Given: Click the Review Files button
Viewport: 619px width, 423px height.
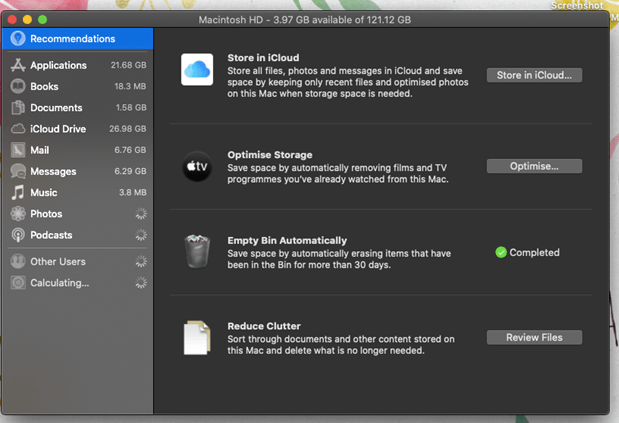Looking at the screenshot, I should (534, 337).
